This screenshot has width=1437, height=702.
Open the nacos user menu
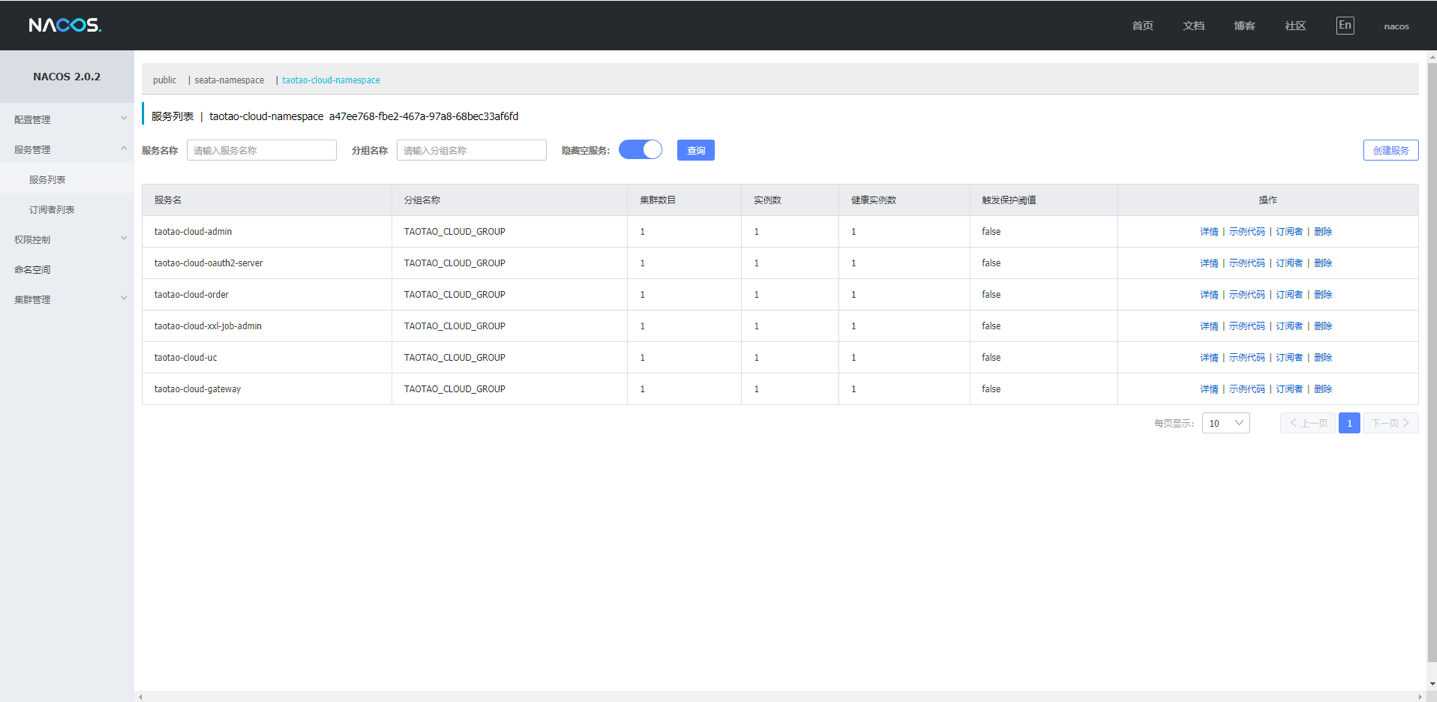pos(1396,26)
